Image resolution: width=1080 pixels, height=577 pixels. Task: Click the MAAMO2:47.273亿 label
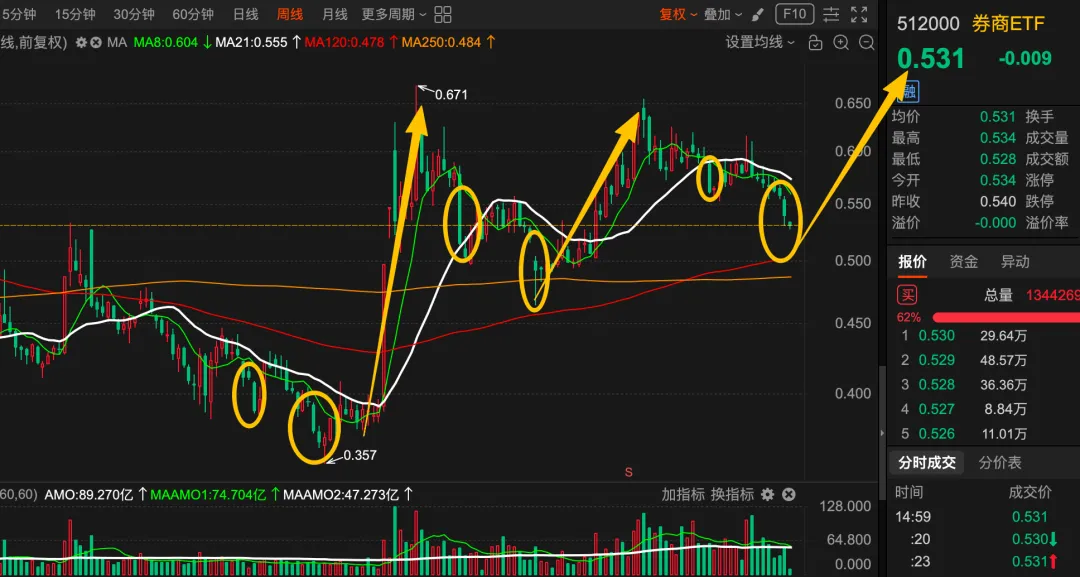(341, 494)
